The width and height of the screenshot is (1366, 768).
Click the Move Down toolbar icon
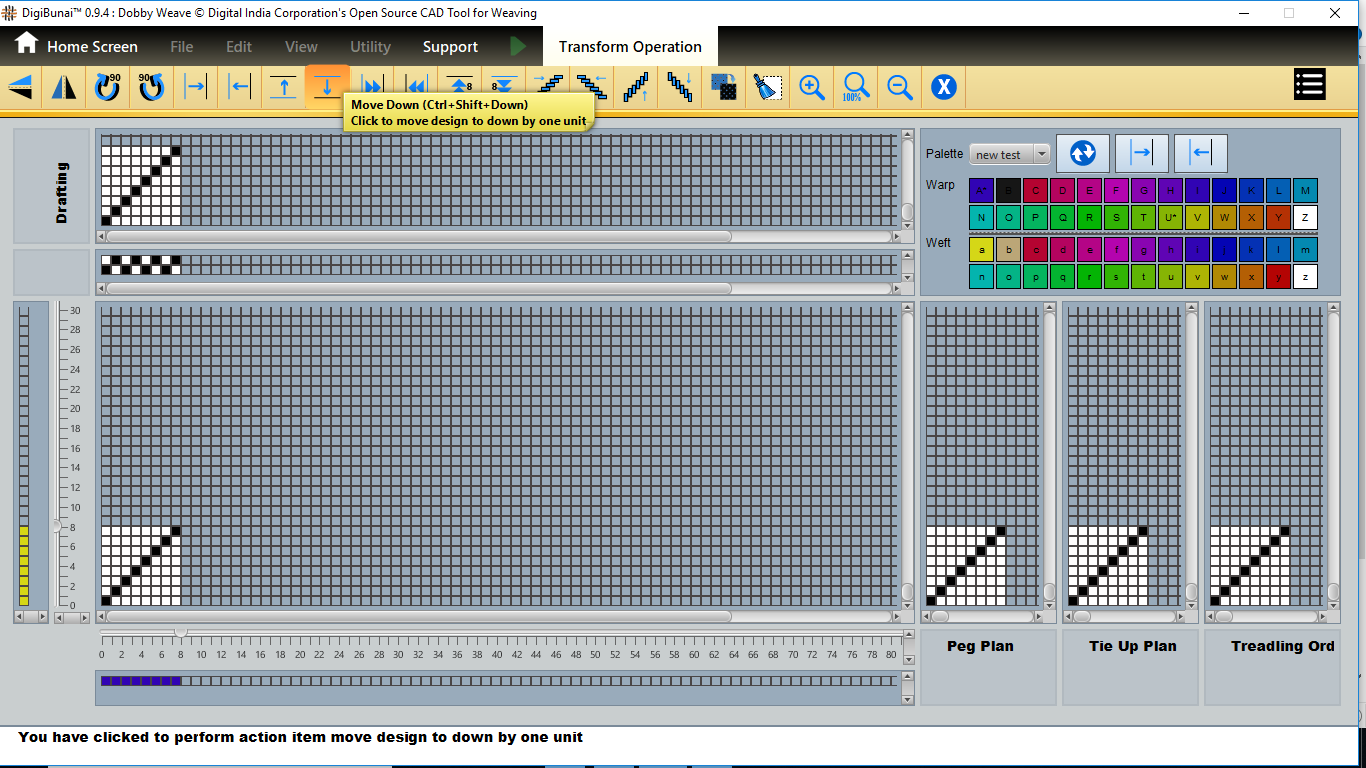click(327, 88)
